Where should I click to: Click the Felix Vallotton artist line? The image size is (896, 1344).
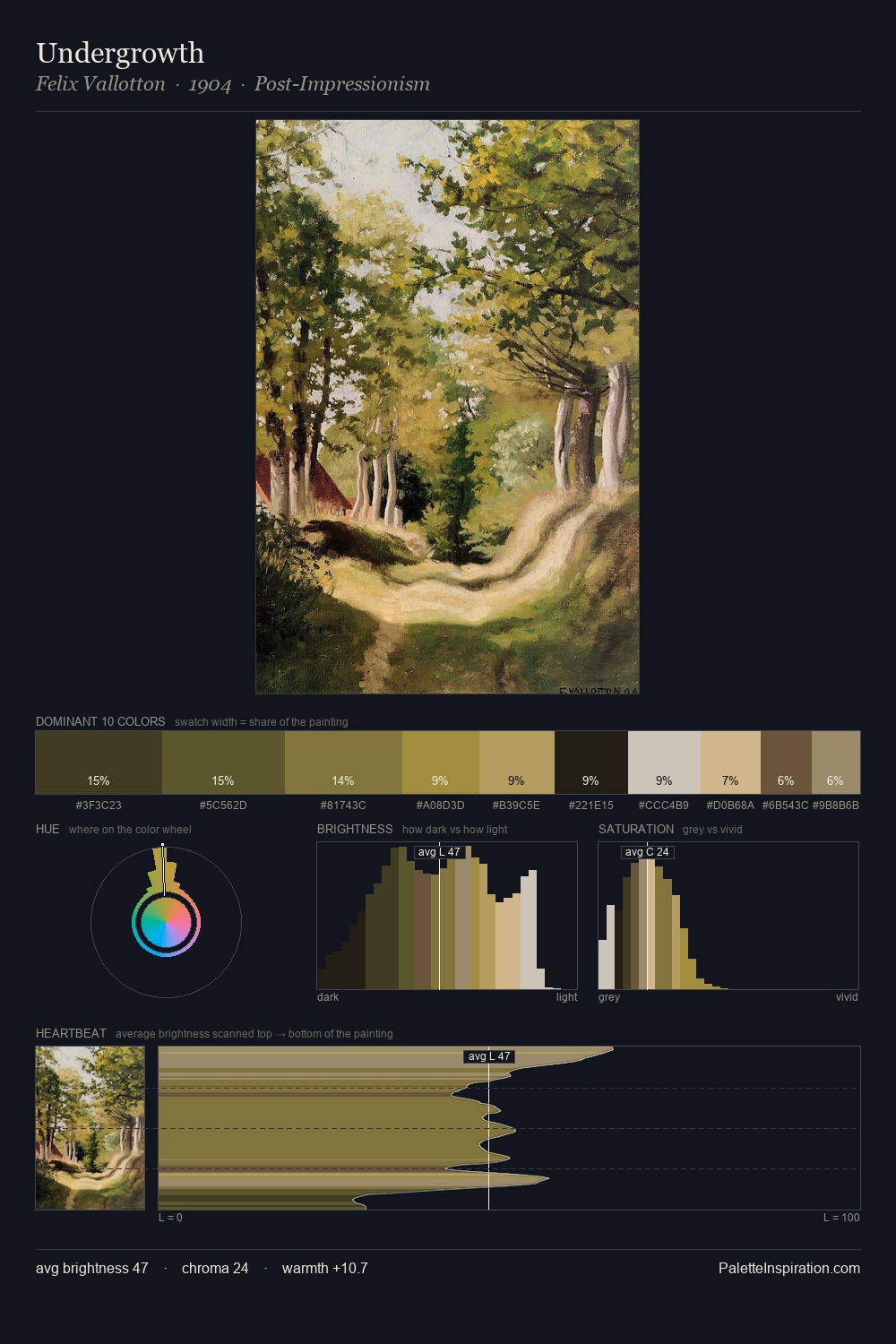(233, 84)
